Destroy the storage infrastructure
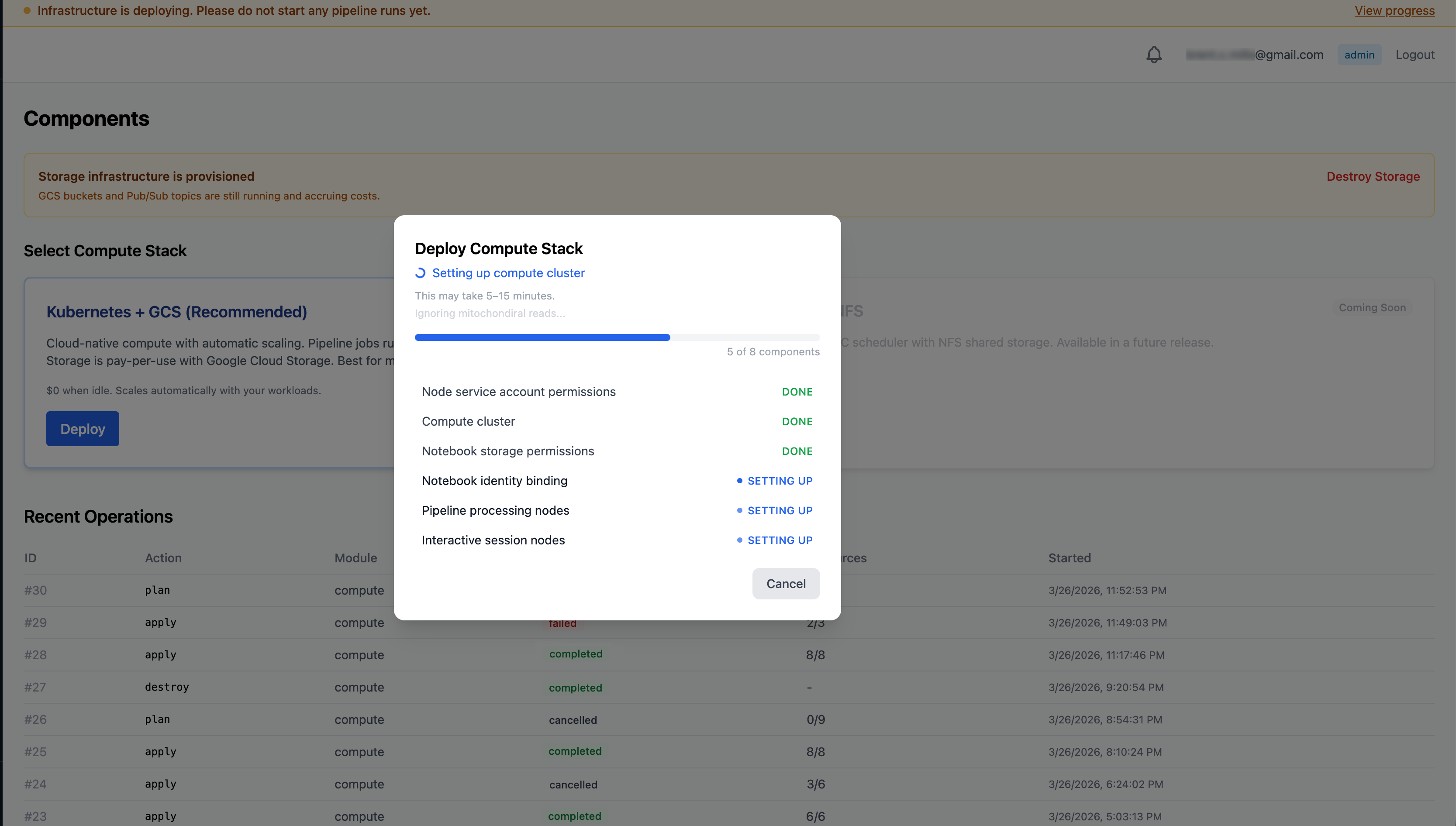 [1373, 176]
